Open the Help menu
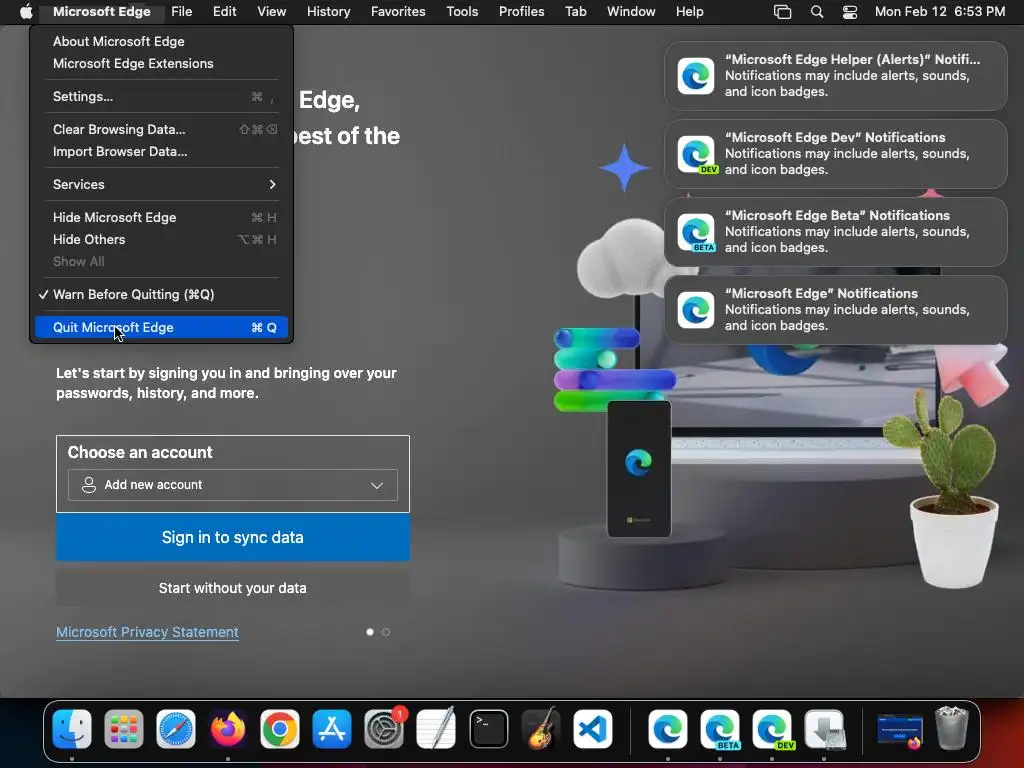 coord(690,12)
